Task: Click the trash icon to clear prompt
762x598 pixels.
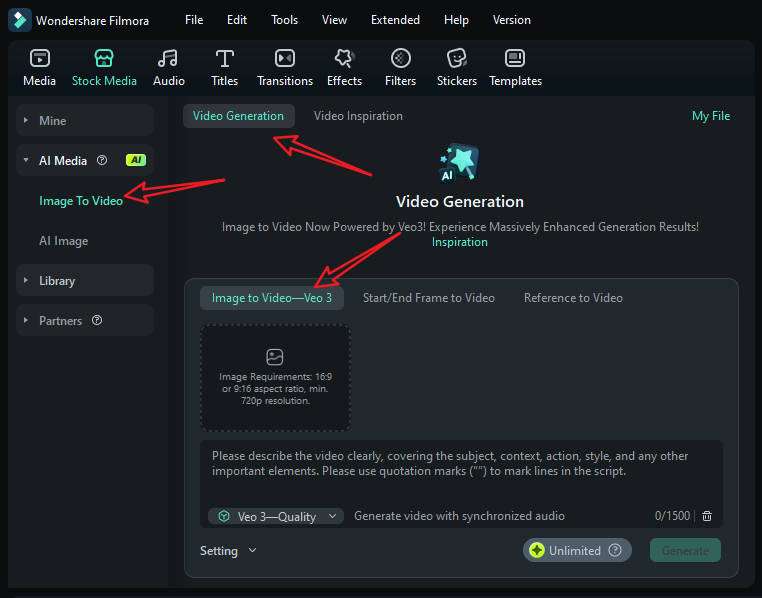Action: click(707, 516)
